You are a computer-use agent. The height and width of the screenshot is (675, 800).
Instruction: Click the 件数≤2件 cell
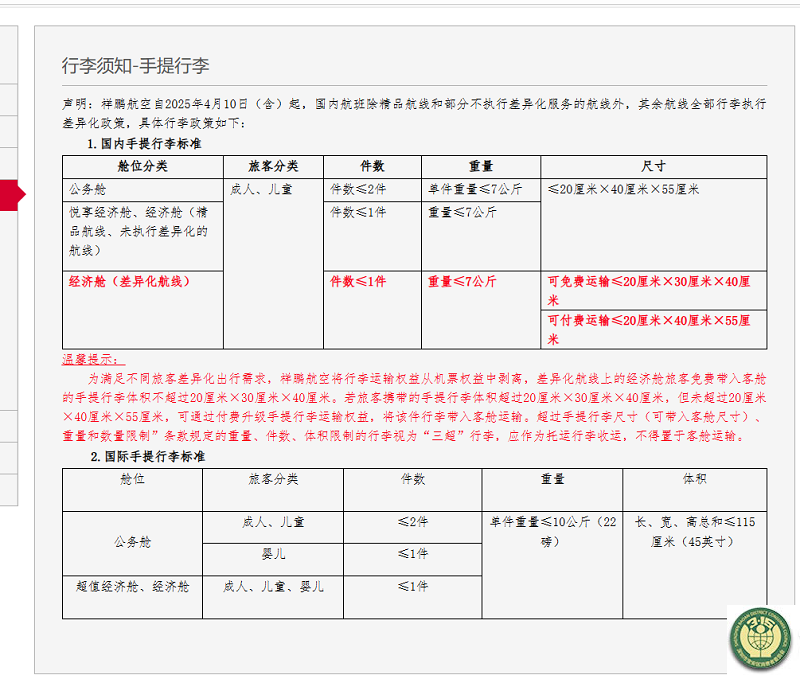372,190
